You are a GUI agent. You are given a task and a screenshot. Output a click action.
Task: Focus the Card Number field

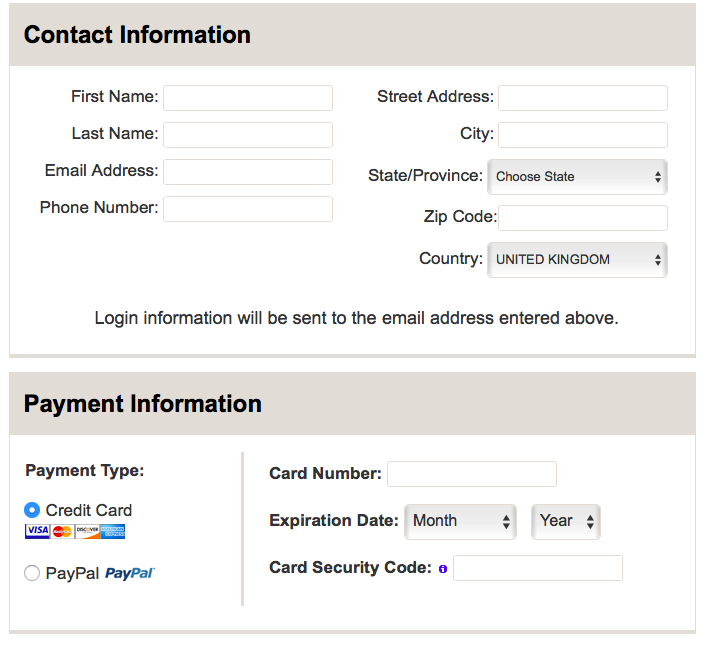click(472, 474)
